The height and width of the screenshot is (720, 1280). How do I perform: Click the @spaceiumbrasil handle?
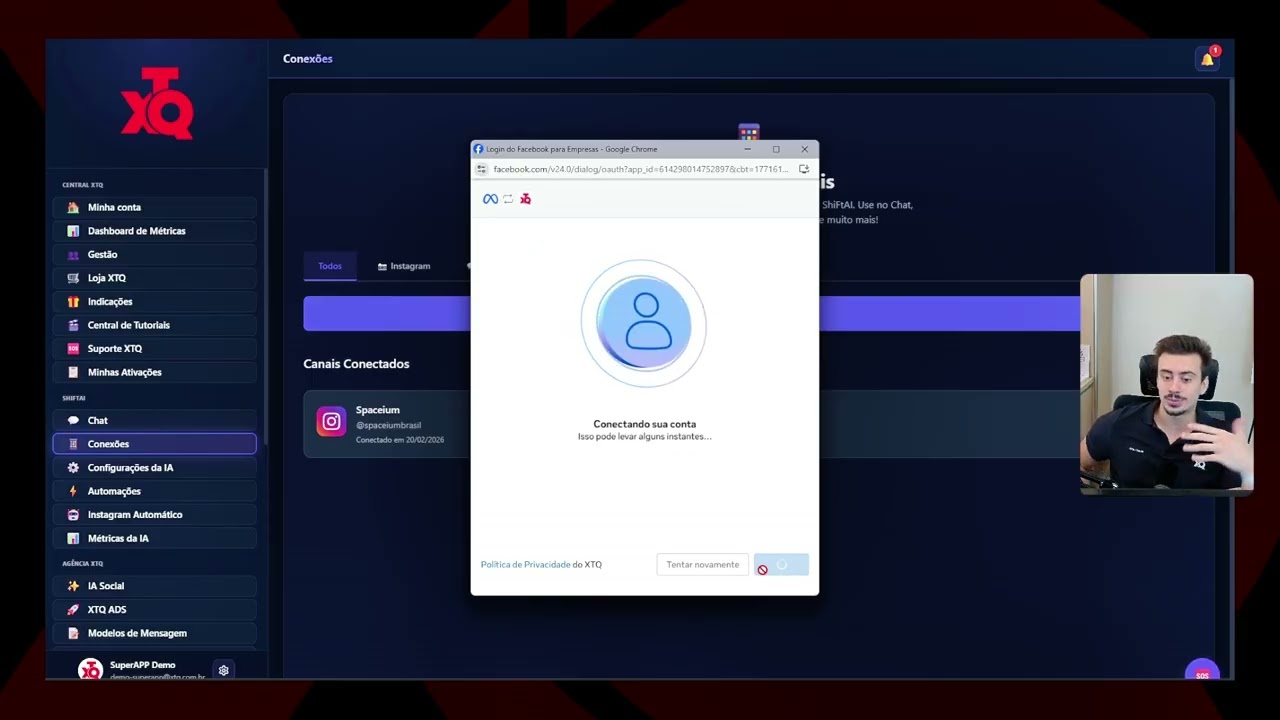point(389,425)
